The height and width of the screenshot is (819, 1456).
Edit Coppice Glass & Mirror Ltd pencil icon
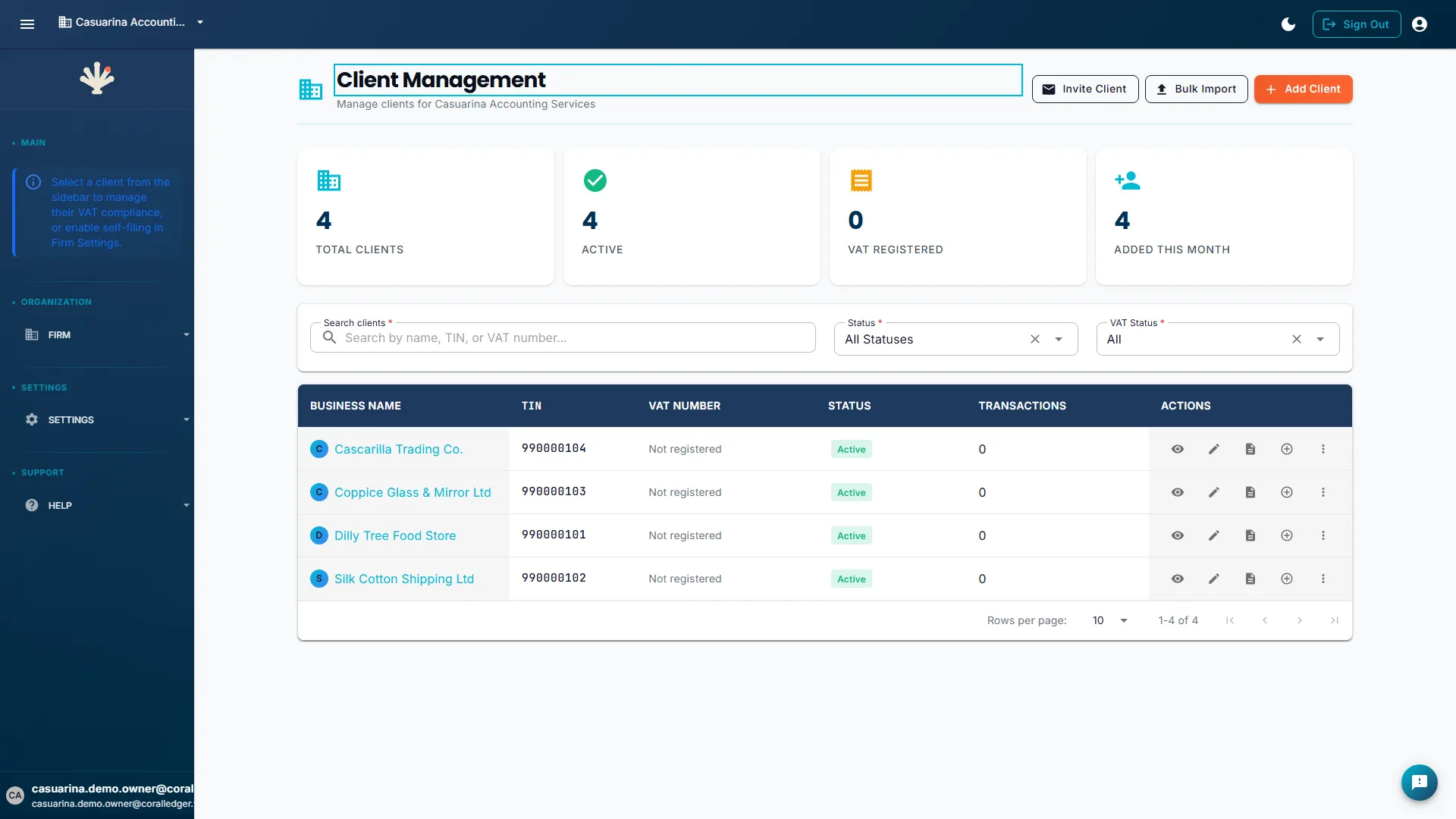[1214, 492]
